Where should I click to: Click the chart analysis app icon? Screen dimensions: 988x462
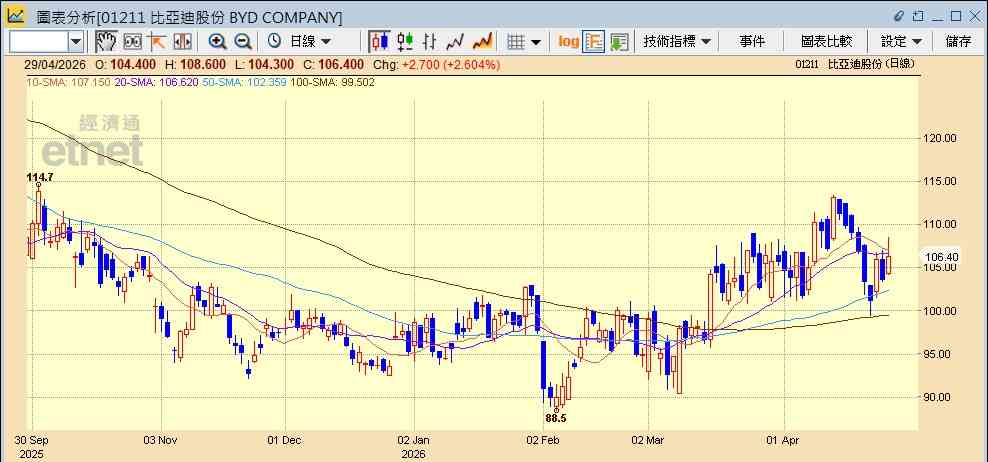tap(15, 15)
